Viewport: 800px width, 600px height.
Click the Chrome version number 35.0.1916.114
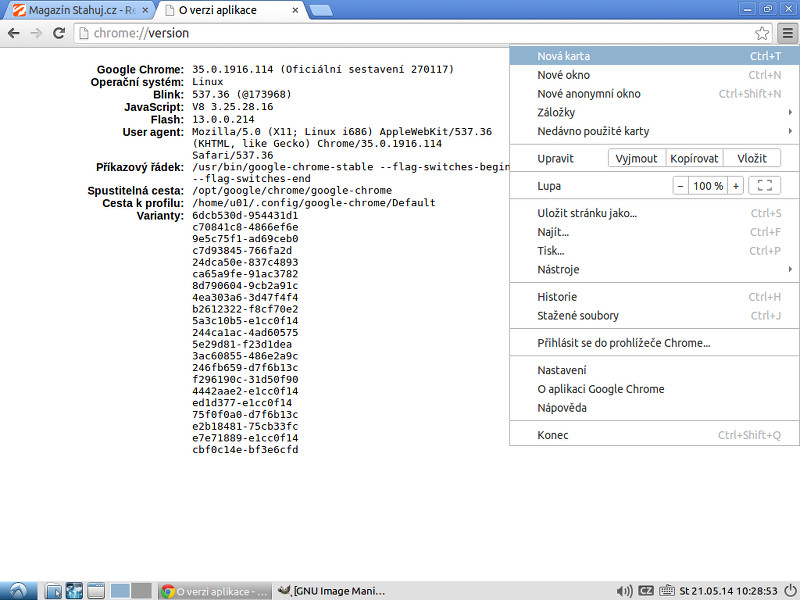233,69
